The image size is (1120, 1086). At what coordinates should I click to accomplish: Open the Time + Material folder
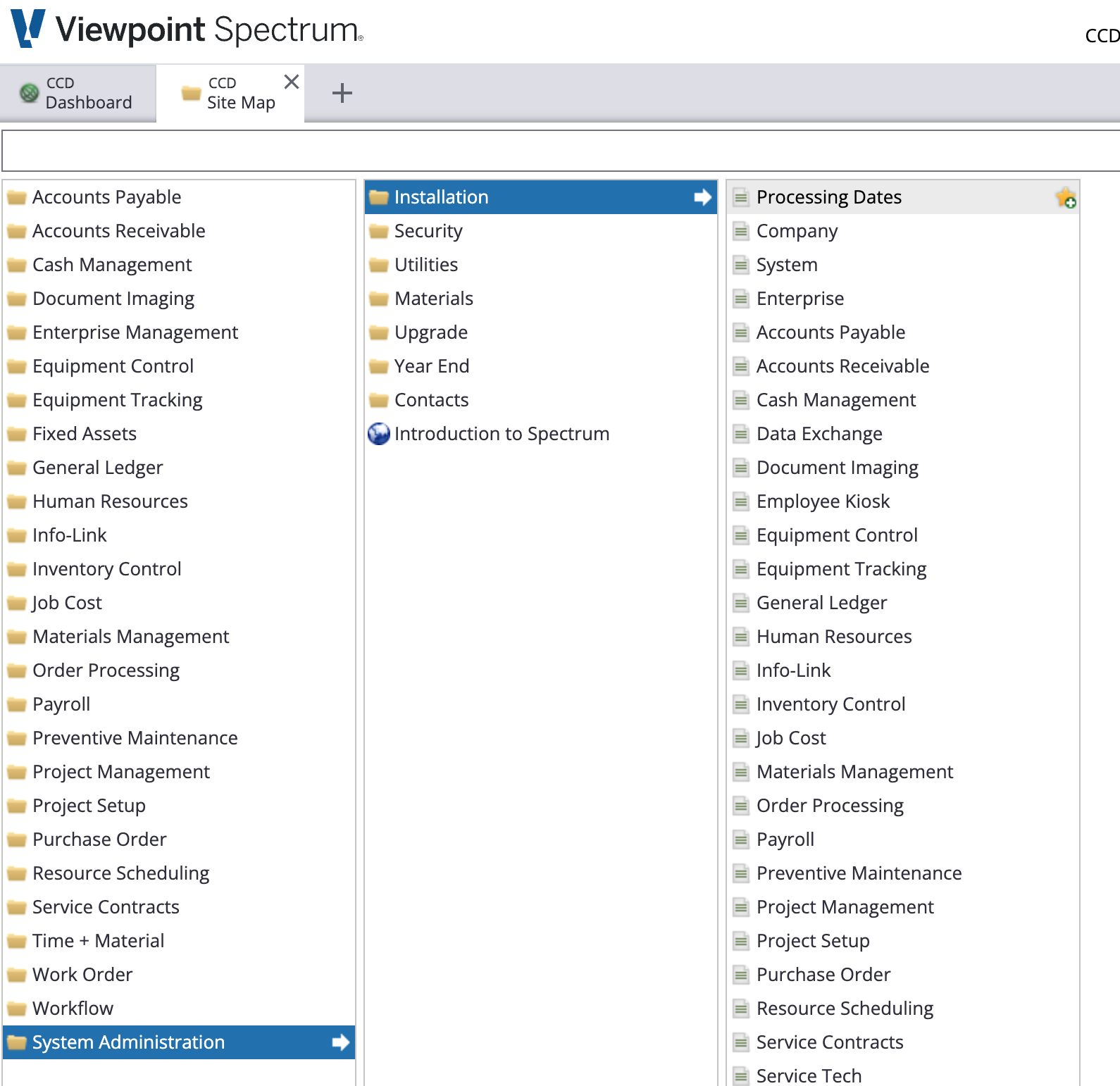[x=179, y=941]
